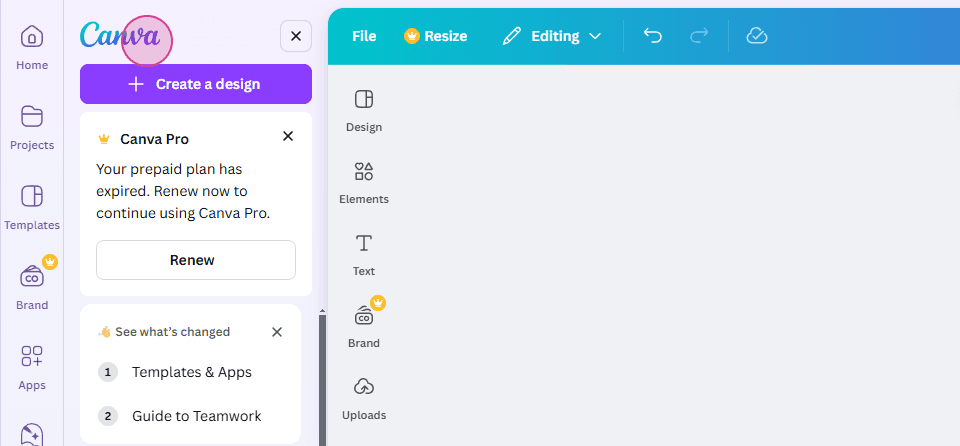Click the Canva logo

tap(119, 36)
